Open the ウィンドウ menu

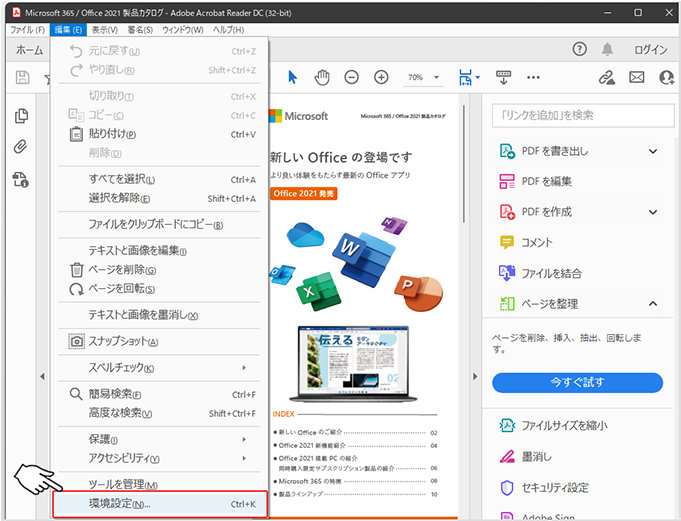click(x=182, y=30)
